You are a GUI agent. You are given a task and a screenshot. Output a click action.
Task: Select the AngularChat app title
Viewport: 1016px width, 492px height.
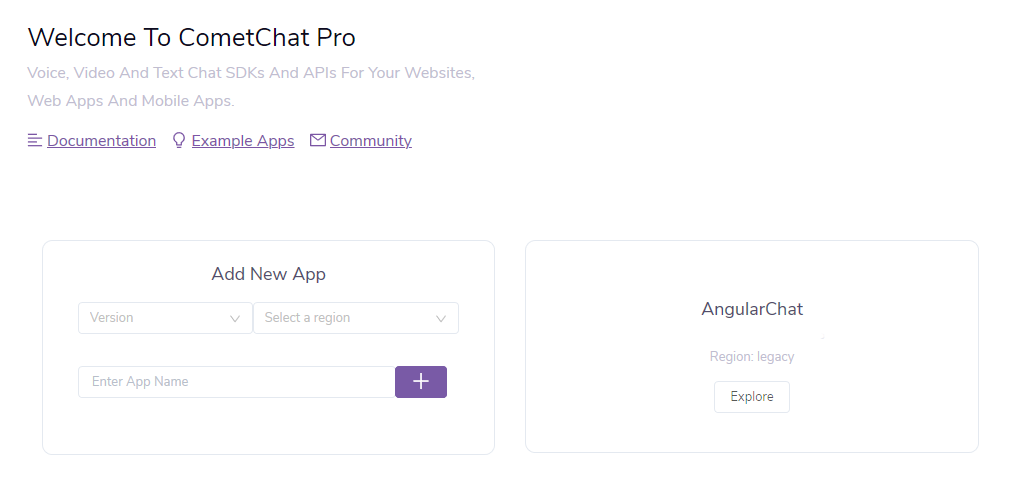click(x=752, y=309)
